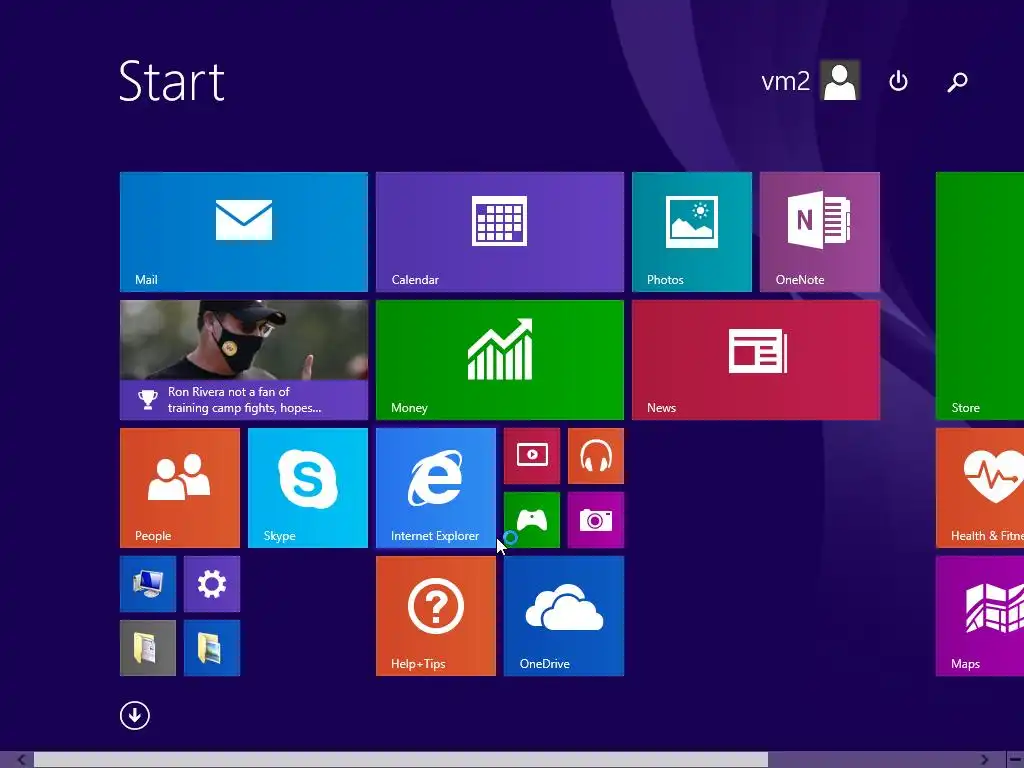Screen dimensions: 1024x768
Task: Click the scrollbar left arrow
Action: coord(21,760)
